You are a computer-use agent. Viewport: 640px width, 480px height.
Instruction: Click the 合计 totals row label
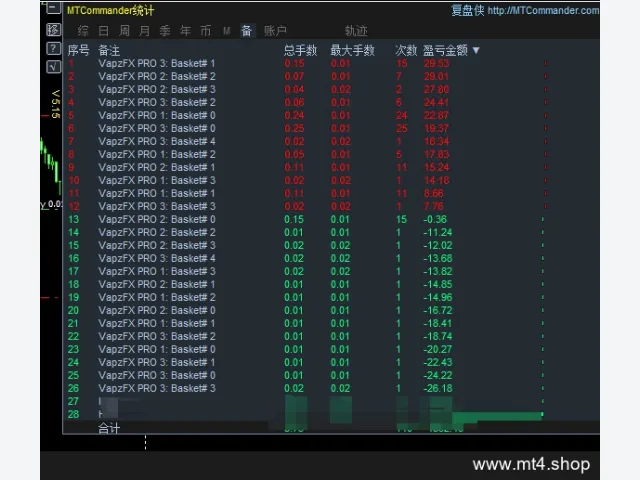click(x=109, y=428)
